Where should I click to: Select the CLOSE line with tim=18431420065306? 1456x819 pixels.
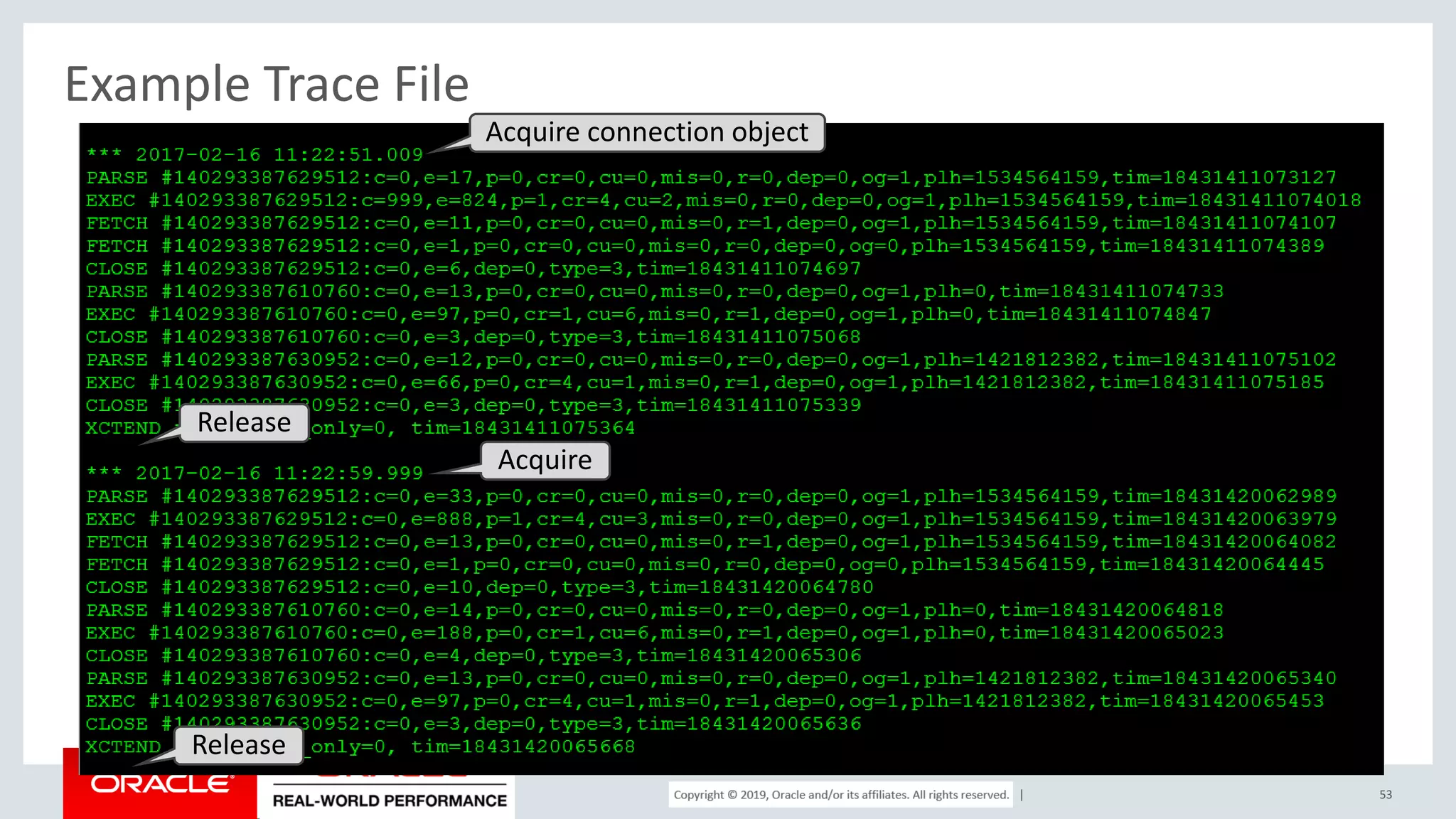point(473,655)
